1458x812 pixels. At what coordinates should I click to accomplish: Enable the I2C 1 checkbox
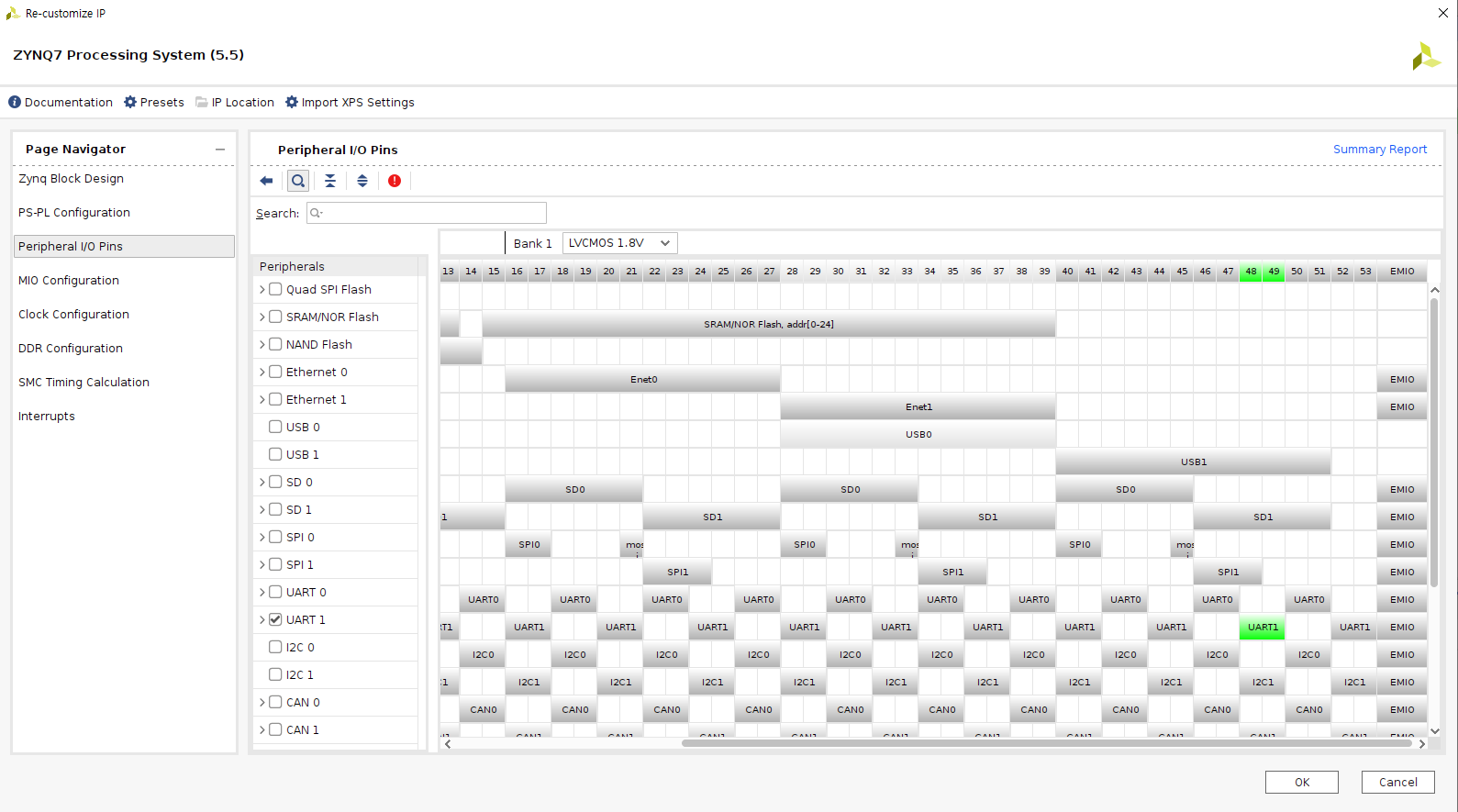[x=275, y=674]
